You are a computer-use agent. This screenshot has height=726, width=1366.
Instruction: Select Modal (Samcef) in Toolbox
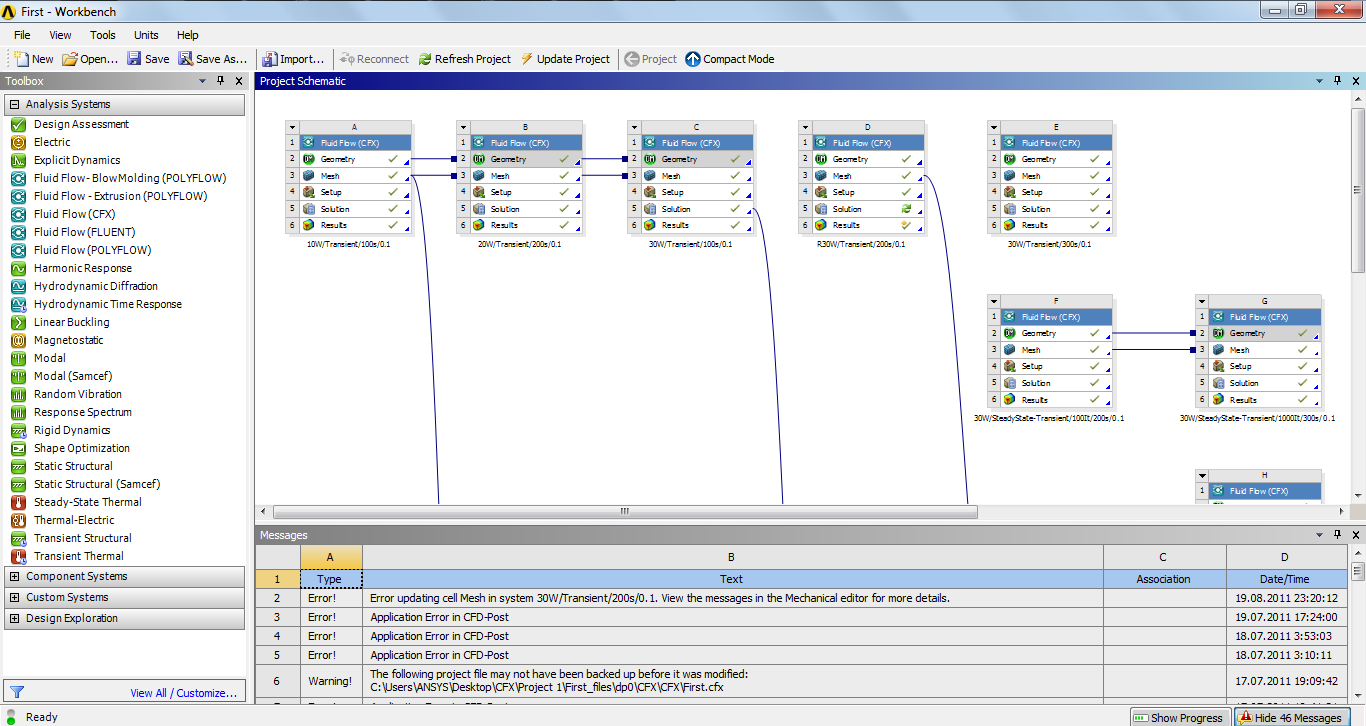pyautogui.click(x=73, y=376)
